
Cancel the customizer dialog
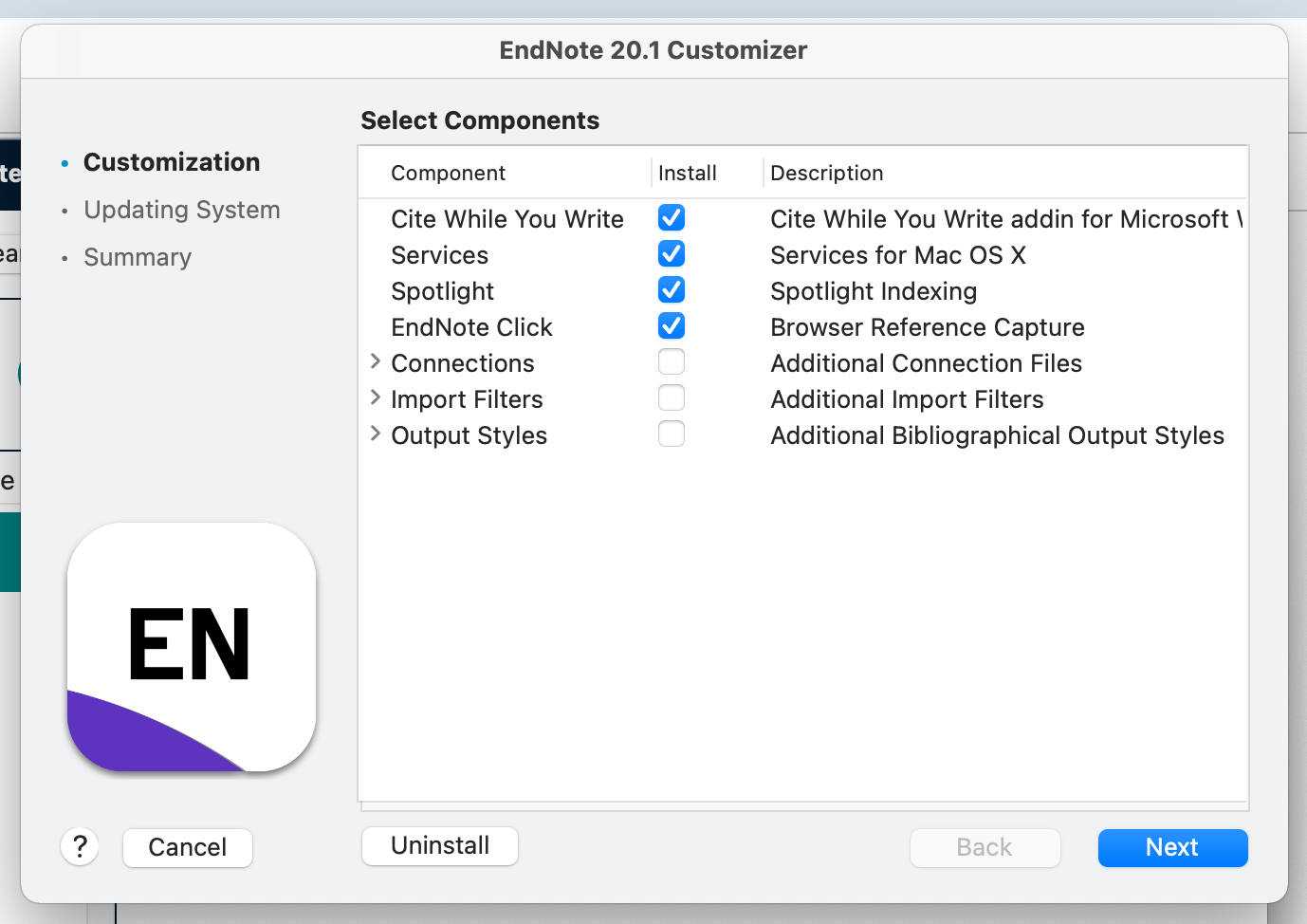click(188, 847)
